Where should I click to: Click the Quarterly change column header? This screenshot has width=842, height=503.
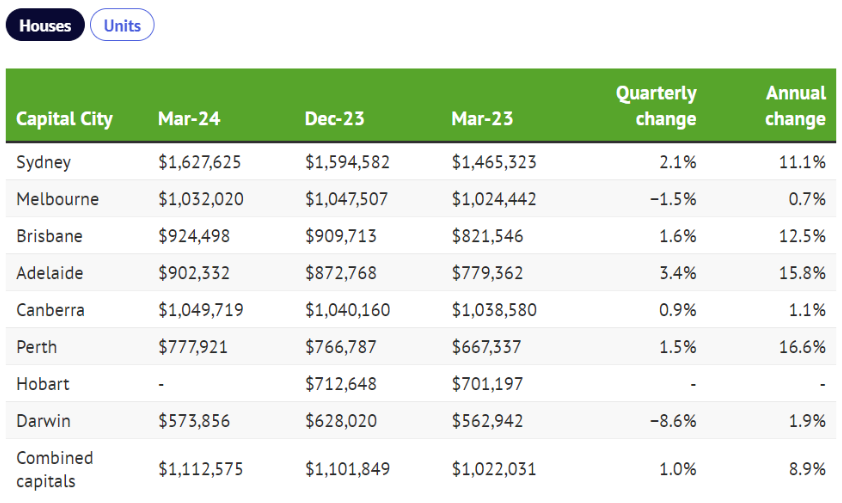click(x=656, y=106)
